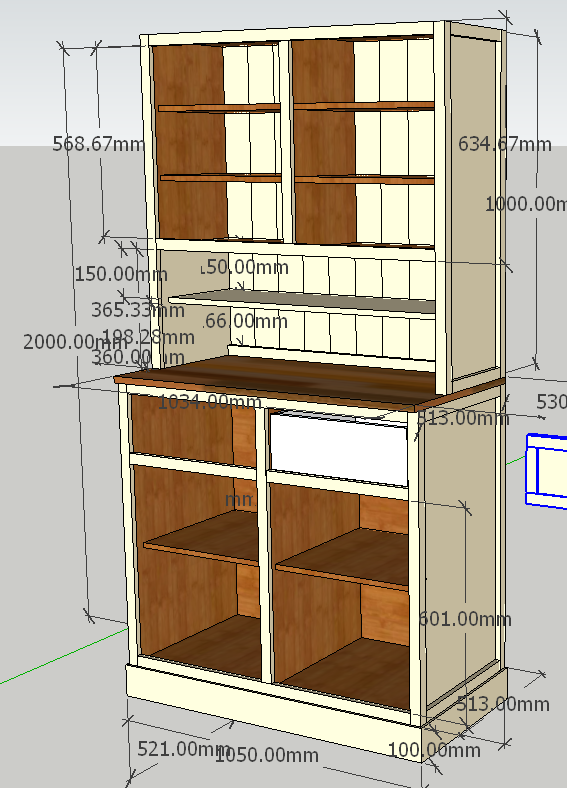
Task: Select the 568.67mm dimension label
Action: [99, 144]
